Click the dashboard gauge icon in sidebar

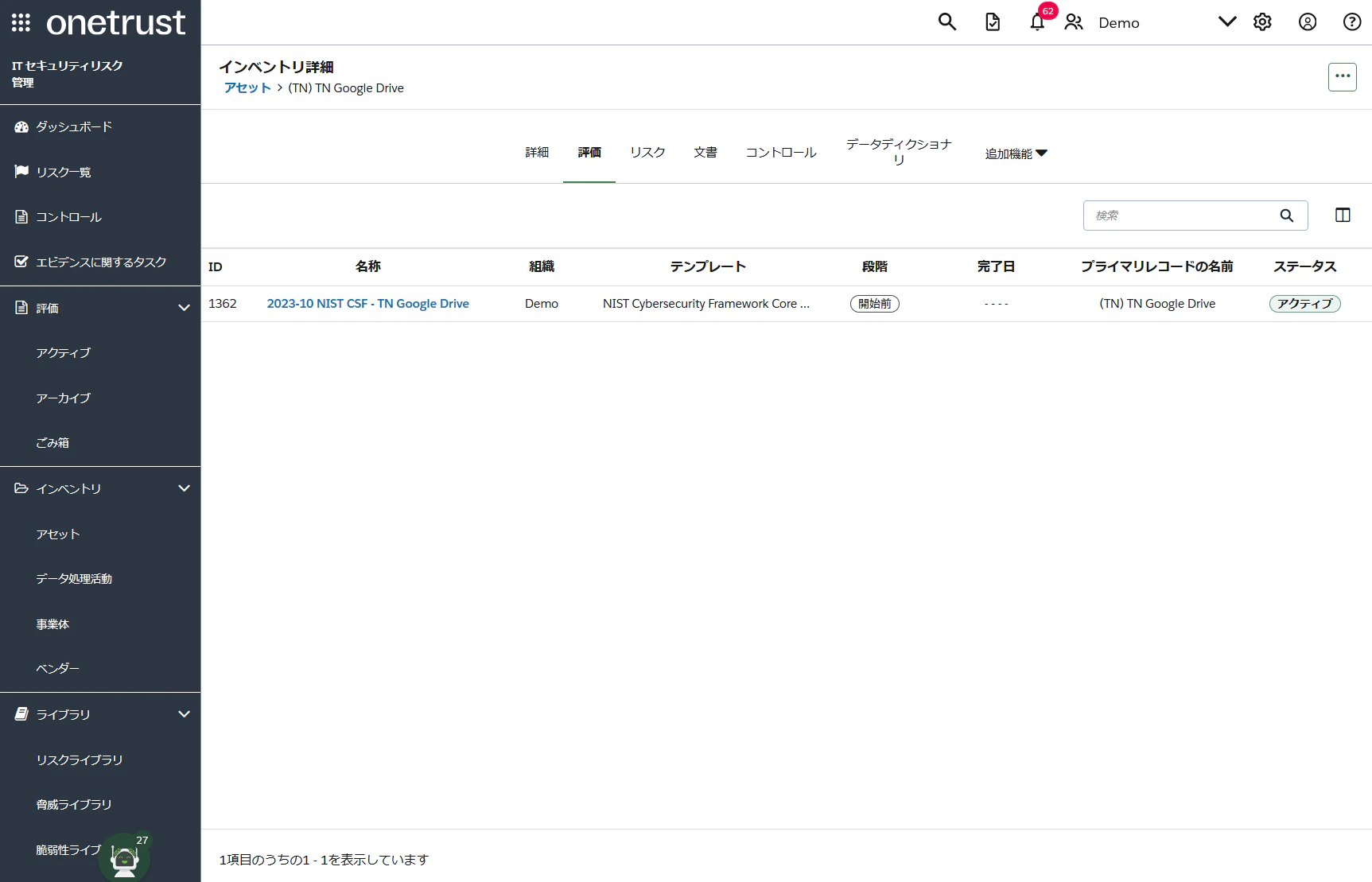pyautogui.click(x=21, y=127)
